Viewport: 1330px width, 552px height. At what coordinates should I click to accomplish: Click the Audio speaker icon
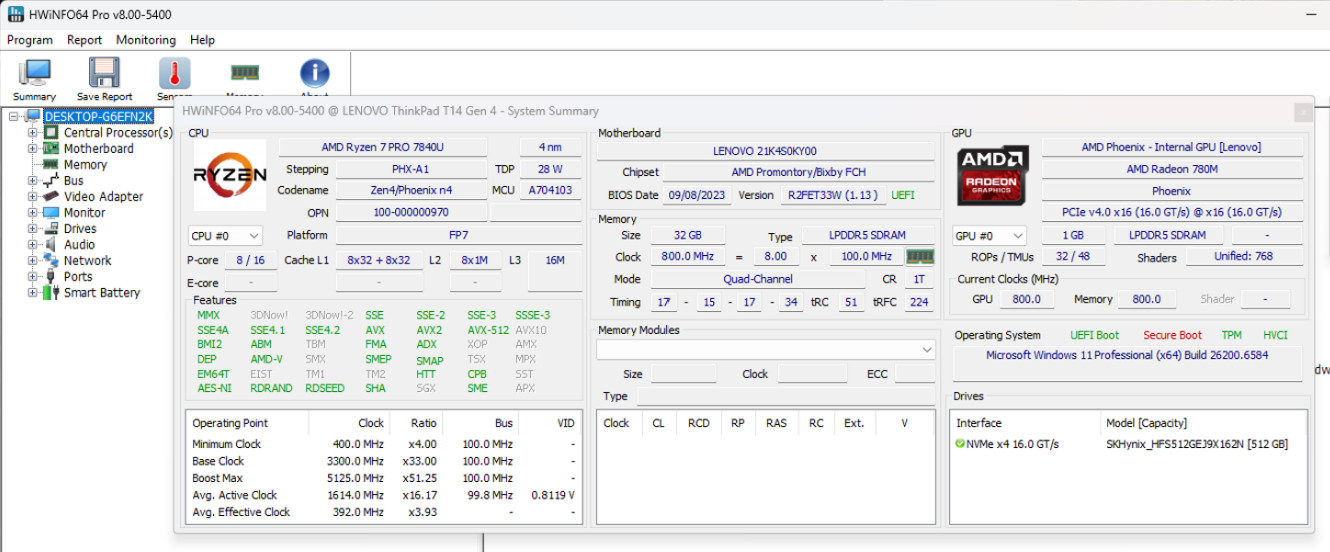tap(51, 244)
